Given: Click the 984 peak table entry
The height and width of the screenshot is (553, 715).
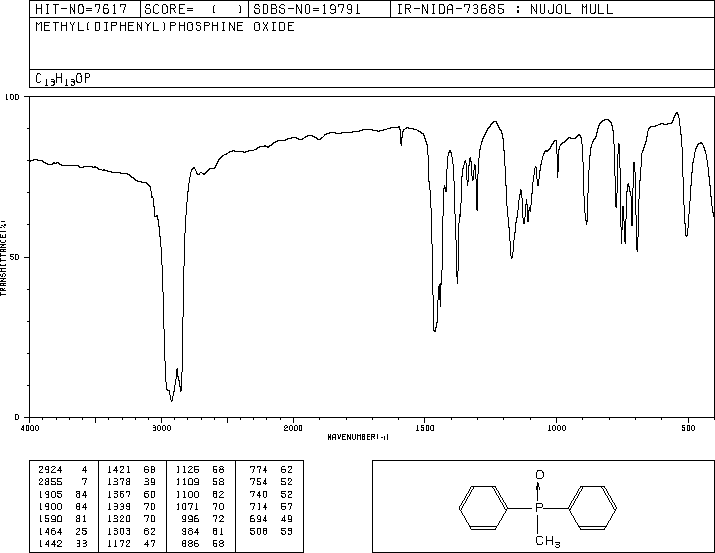Looking at the screenshot, I should coord(190,531).
